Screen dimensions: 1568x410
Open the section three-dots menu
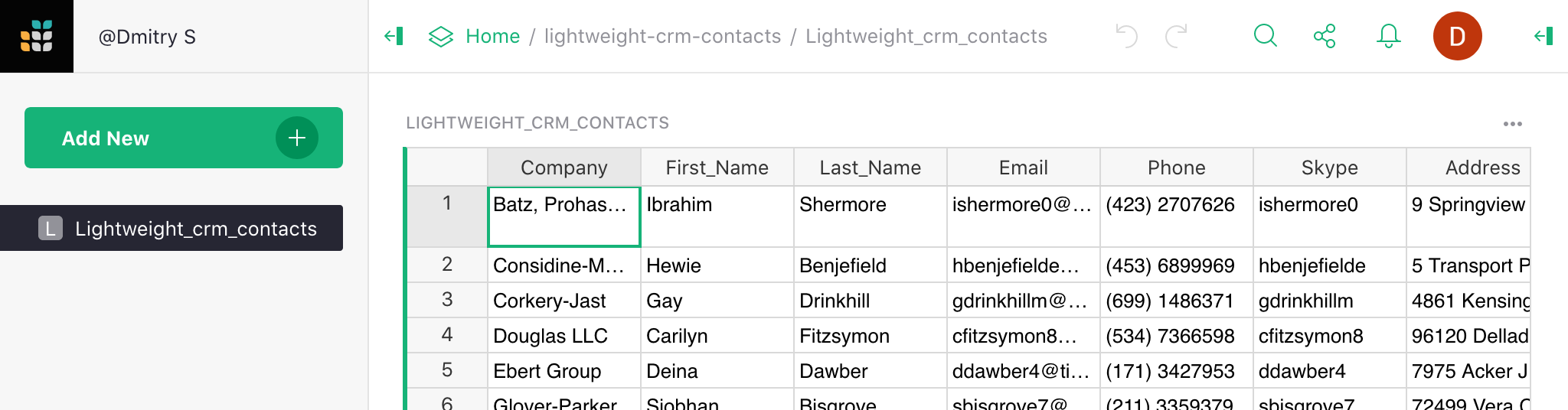click(x=1512, y=124)
